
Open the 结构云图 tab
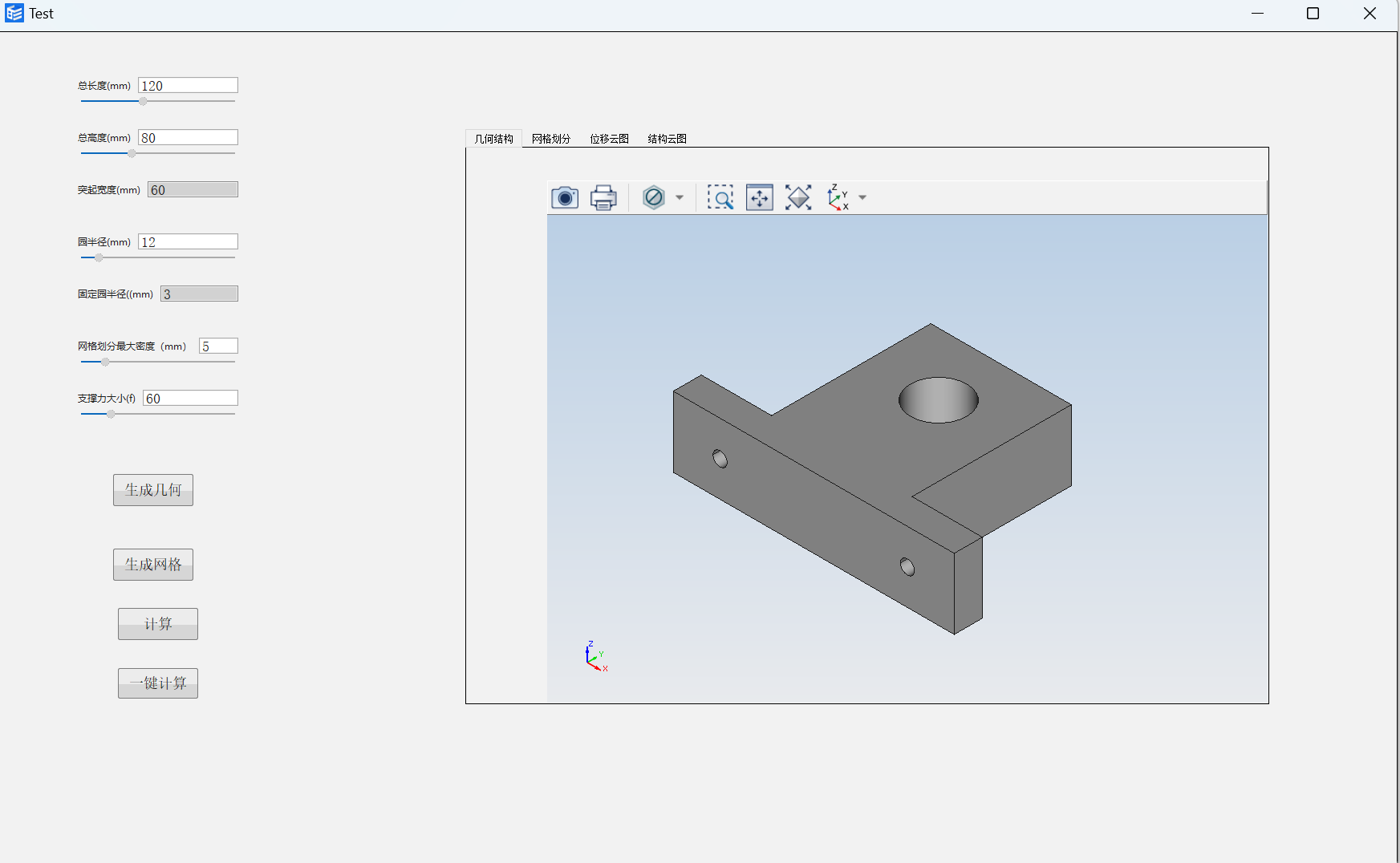tap(667, 139)
